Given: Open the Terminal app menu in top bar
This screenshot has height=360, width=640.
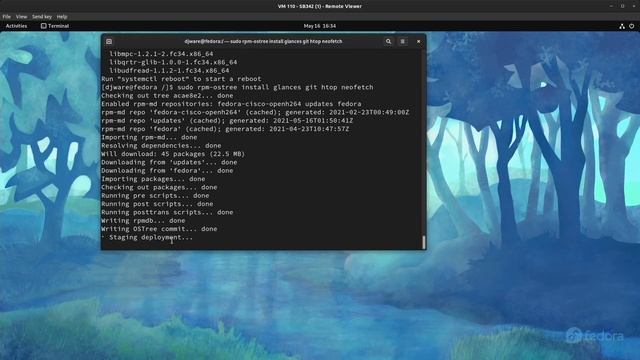Looking at the screenshot, I should pyautogui.click(x=55, y=26).
